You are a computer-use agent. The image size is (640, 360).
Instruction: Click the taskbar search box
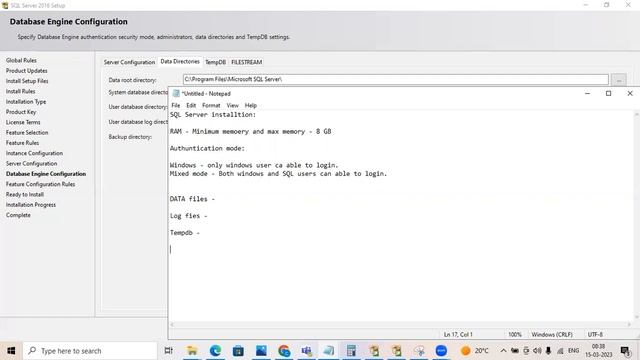coord(90,351)
